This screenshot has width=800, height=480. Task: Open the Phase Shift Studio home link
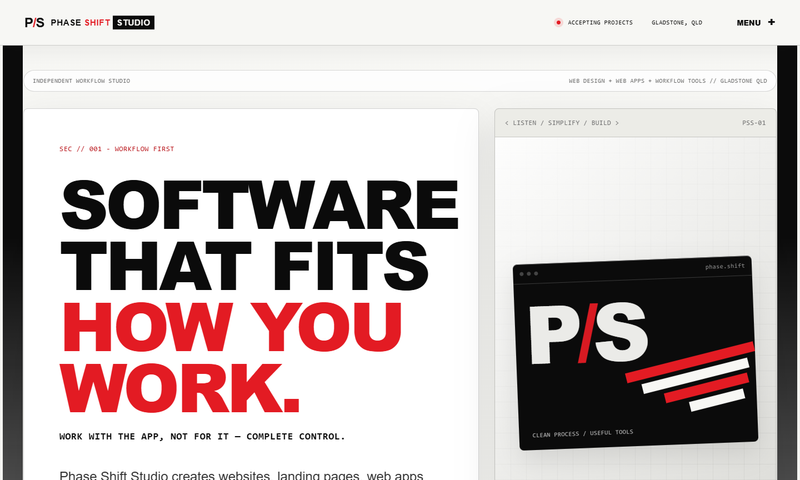point(89,22)
